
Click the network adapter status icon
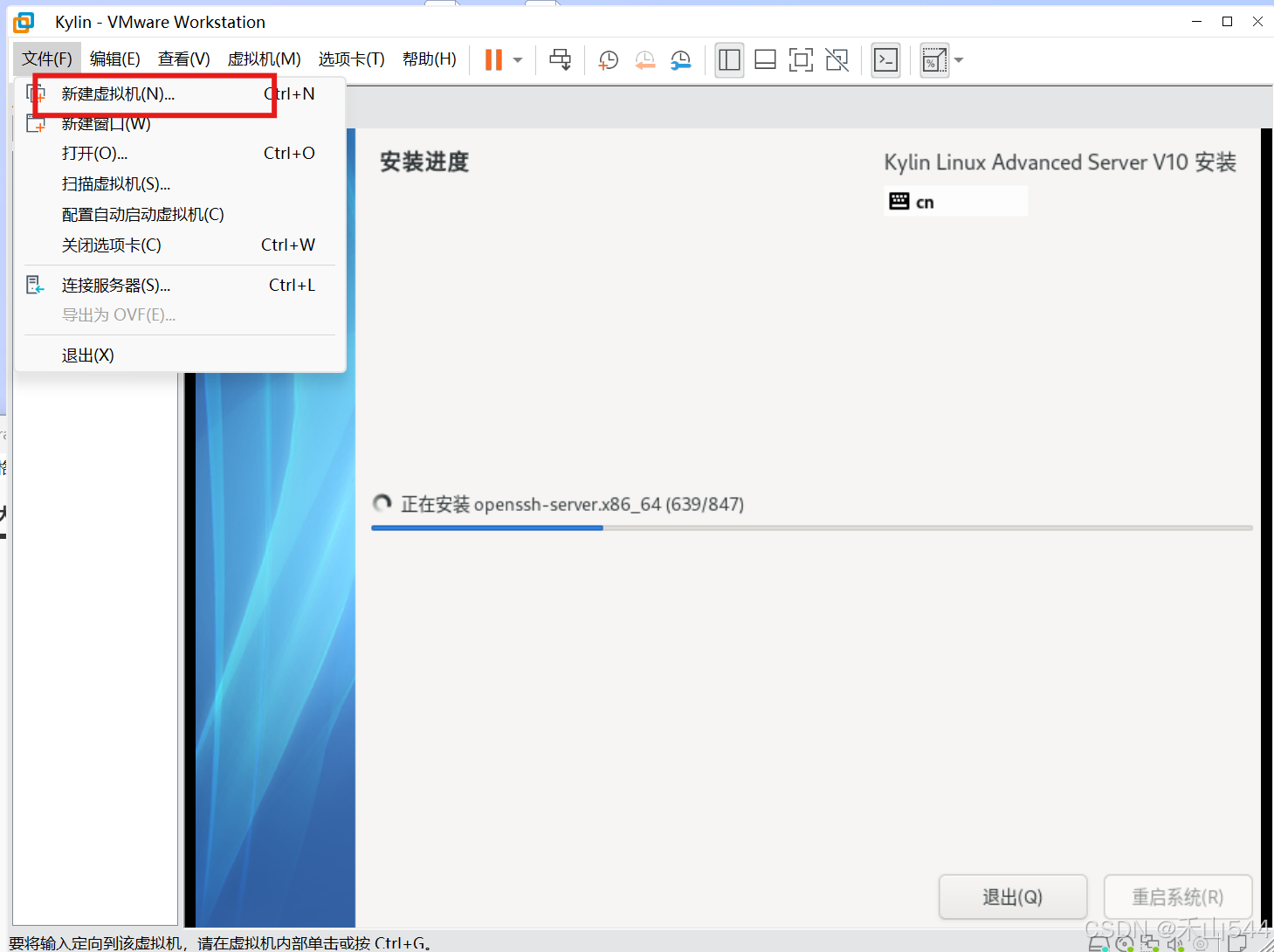coord(1150,943)
